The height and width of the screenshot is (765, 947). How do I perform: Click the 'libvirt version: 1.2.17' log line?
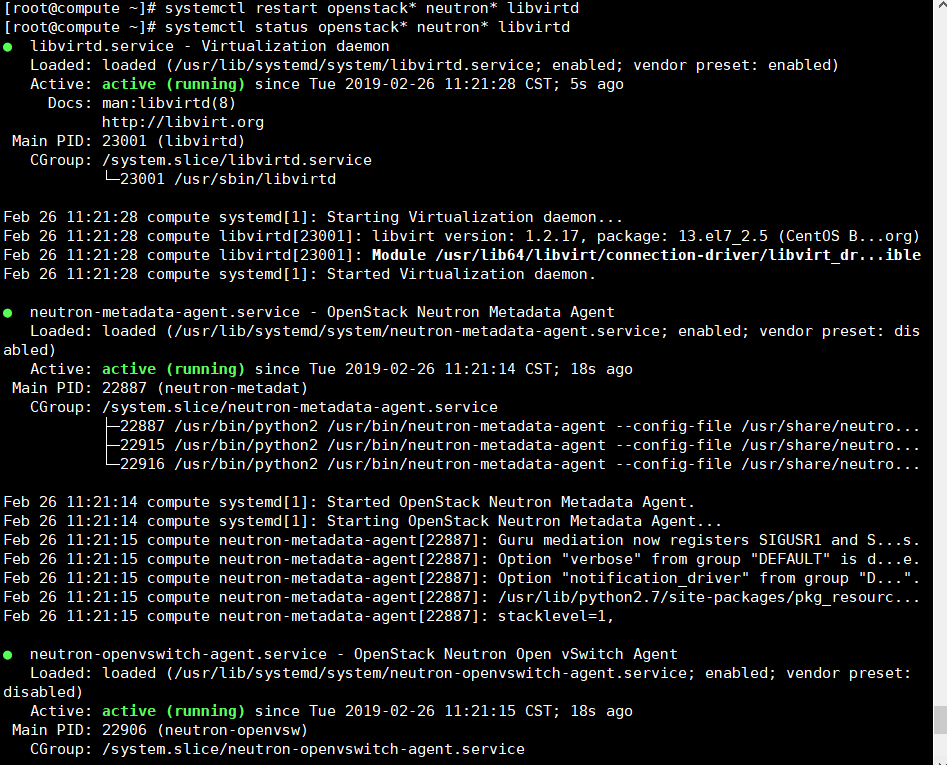click(461, 236)
